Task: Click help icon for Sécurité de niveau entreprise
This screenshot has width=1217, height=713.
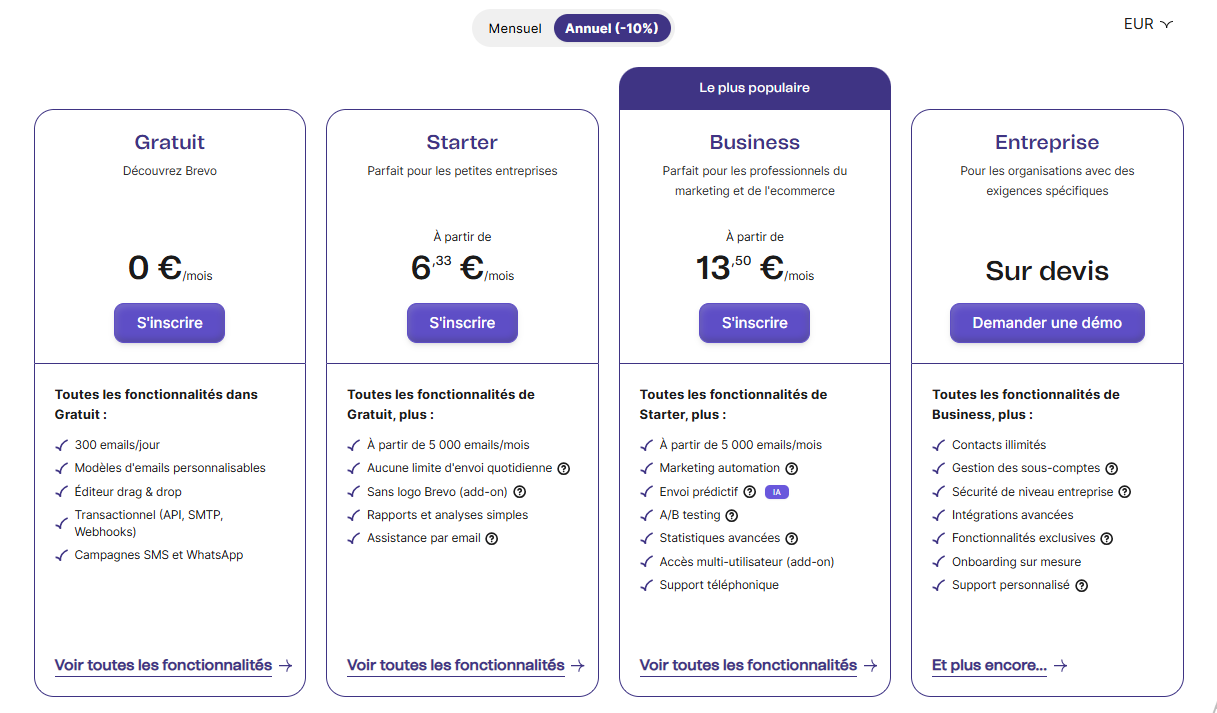Action: coord(1125,492)
